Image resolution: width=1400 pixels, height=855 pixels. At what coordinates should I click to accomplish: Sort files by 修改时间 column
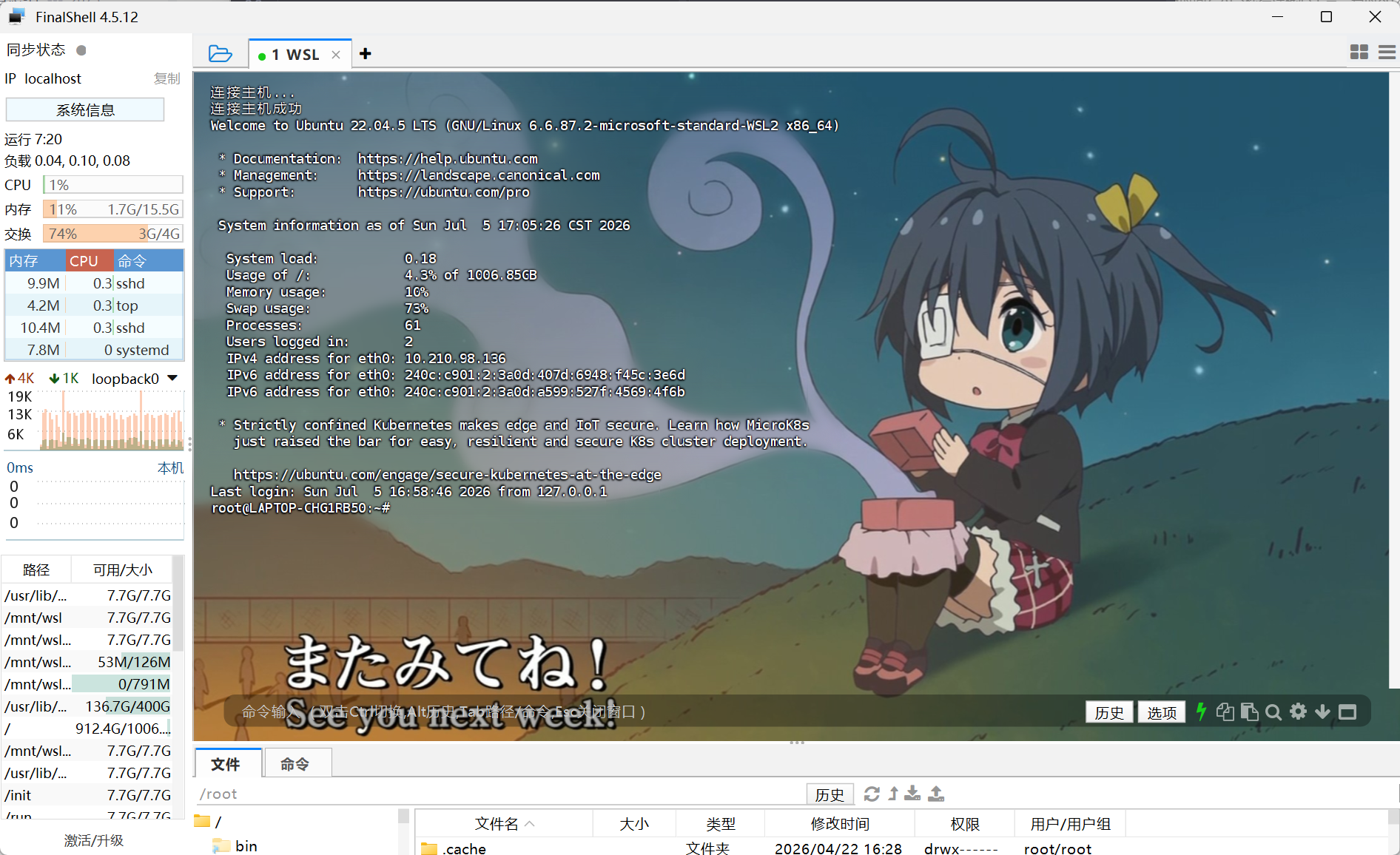tap(840, 824)
